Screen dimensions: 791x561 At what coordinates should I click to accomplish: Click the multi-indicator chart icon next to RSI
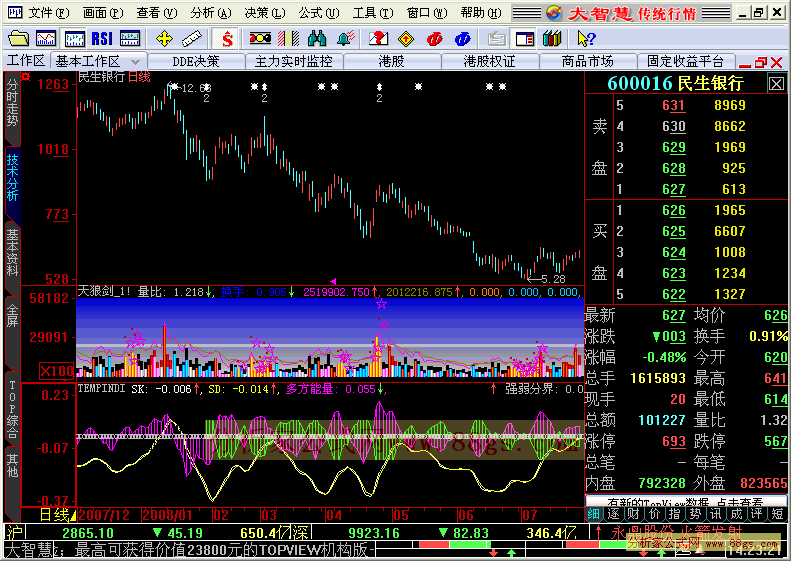click(130, 38)
